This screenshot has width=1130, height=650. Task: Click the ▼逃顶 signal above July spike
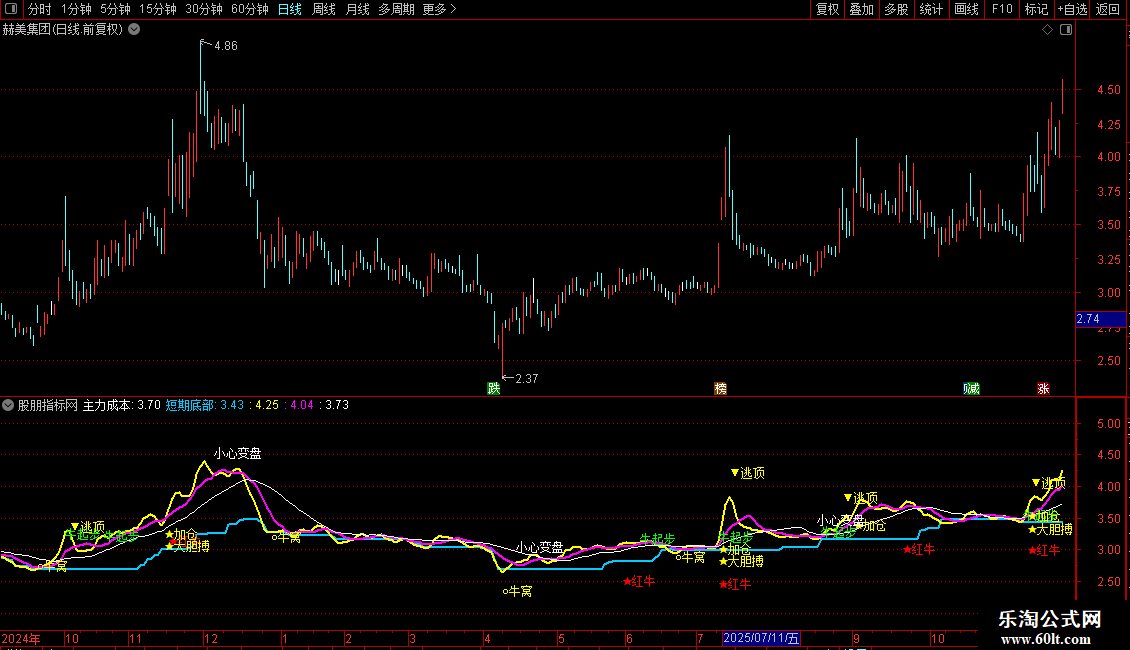[x=747, y=473]
